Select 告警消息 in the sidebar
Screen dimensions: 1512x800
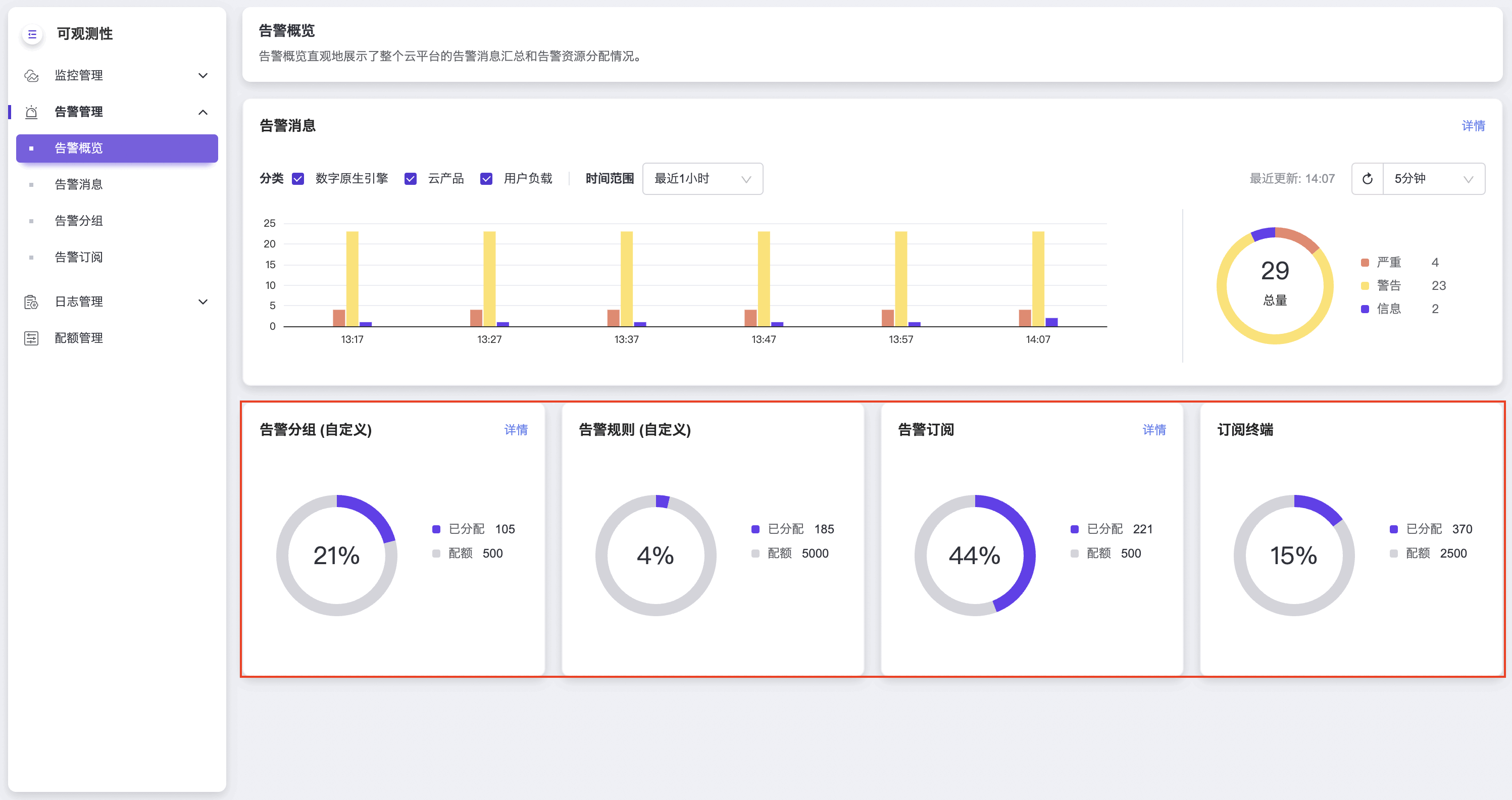tap(79, 185)
